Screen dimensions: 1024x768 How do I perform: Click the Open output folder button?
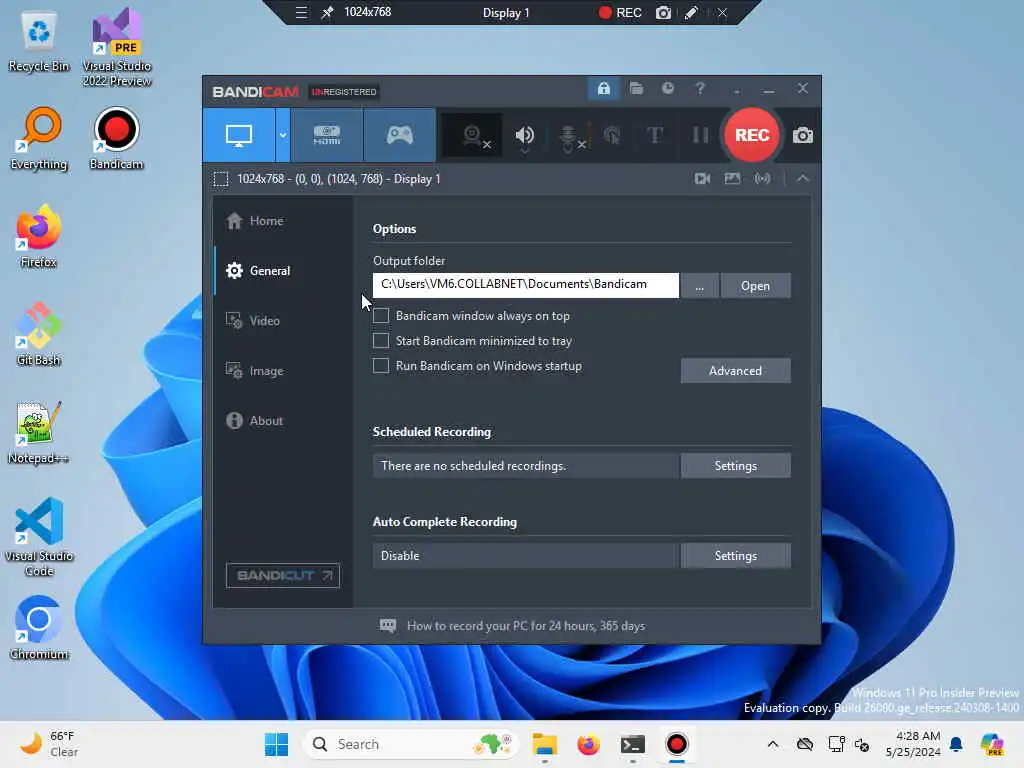[x=756, y=286]
